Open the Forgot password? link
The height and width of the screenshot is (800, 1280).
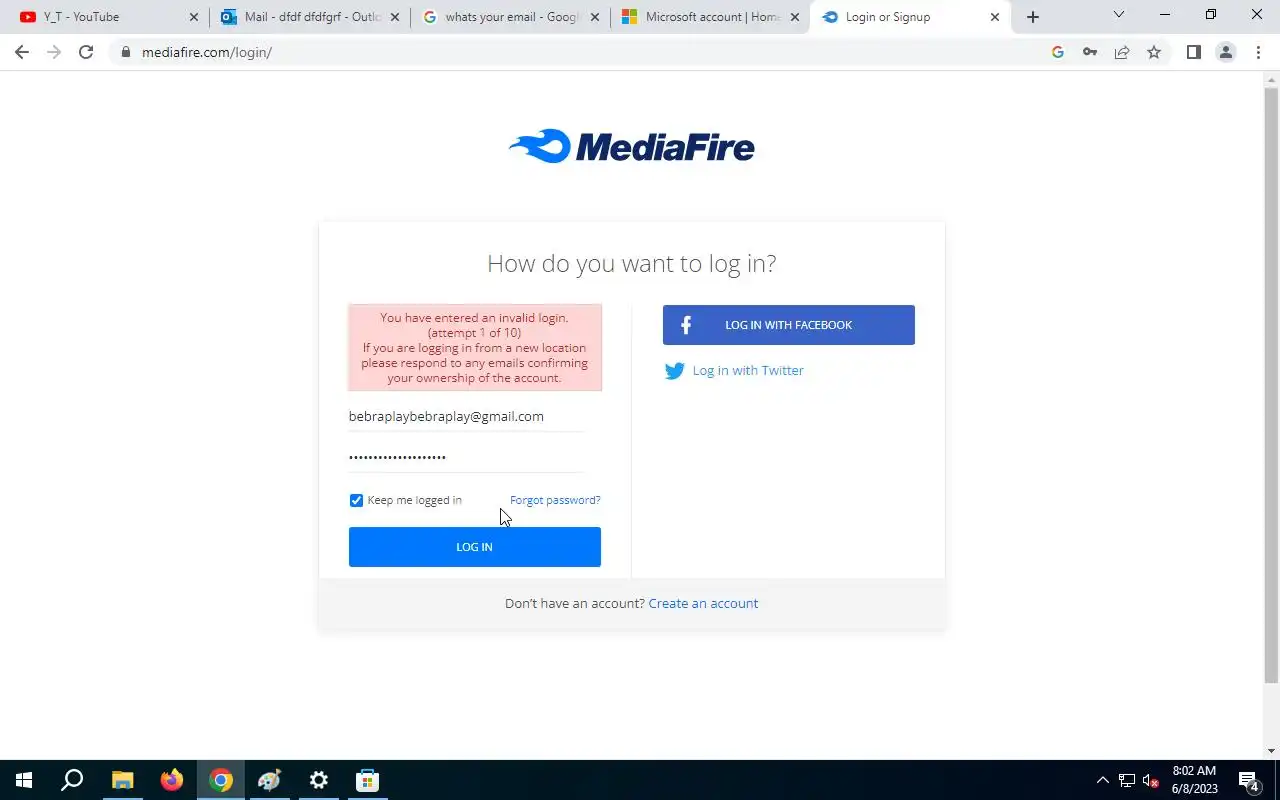(555, 500)
